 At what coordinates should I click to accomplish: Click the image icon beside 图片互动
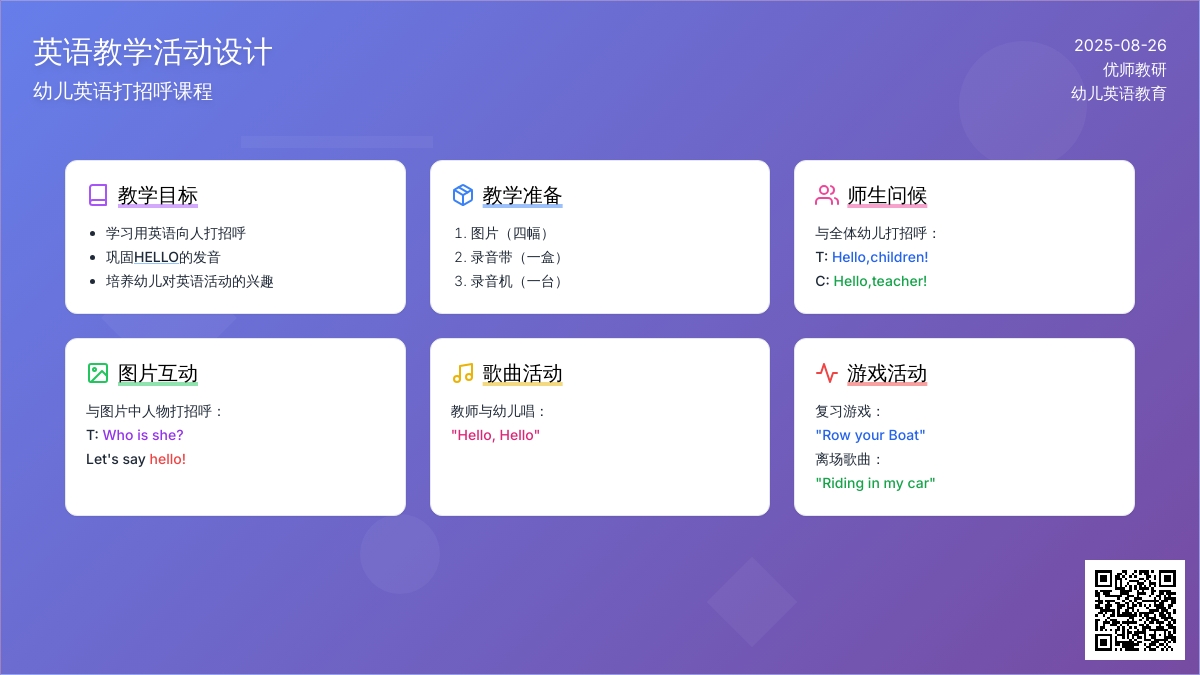coord(98,373)
